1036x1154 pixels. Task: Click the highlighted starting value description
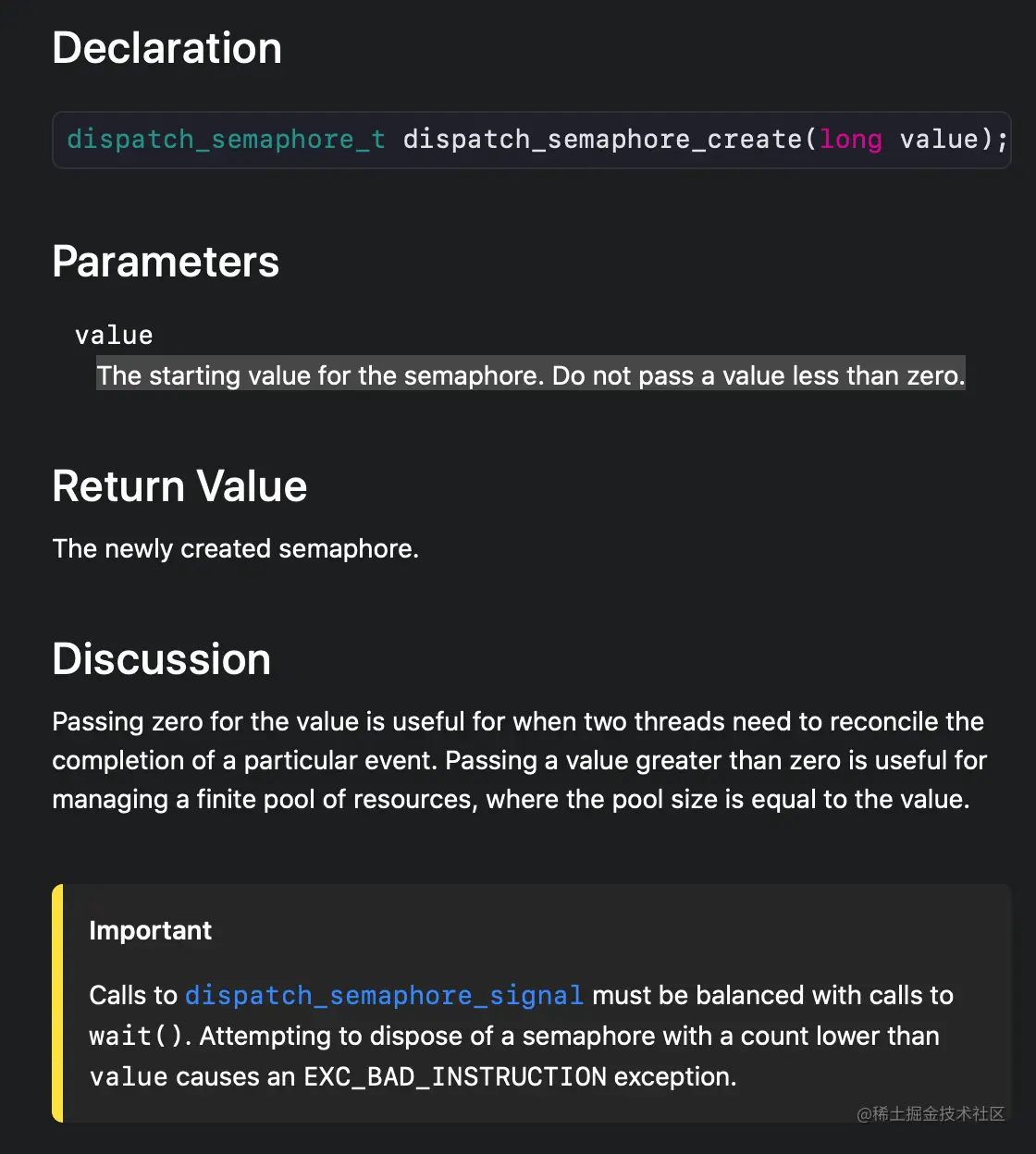pos(531,374)
